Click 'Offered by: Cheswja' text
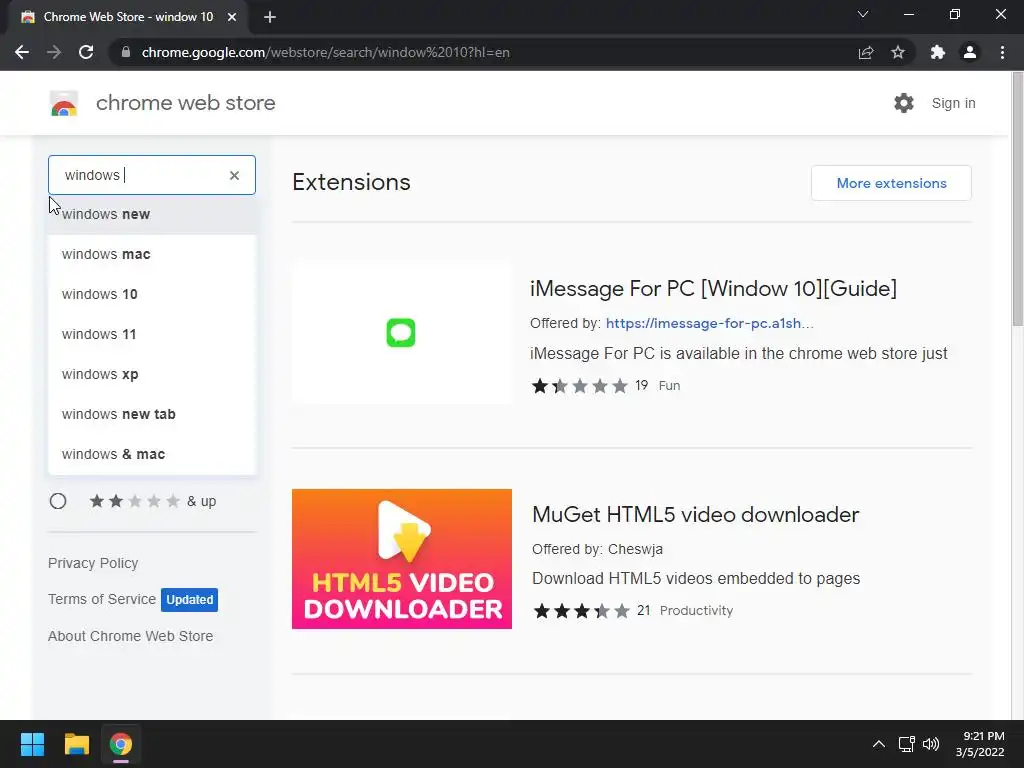 tap(598, 549)
